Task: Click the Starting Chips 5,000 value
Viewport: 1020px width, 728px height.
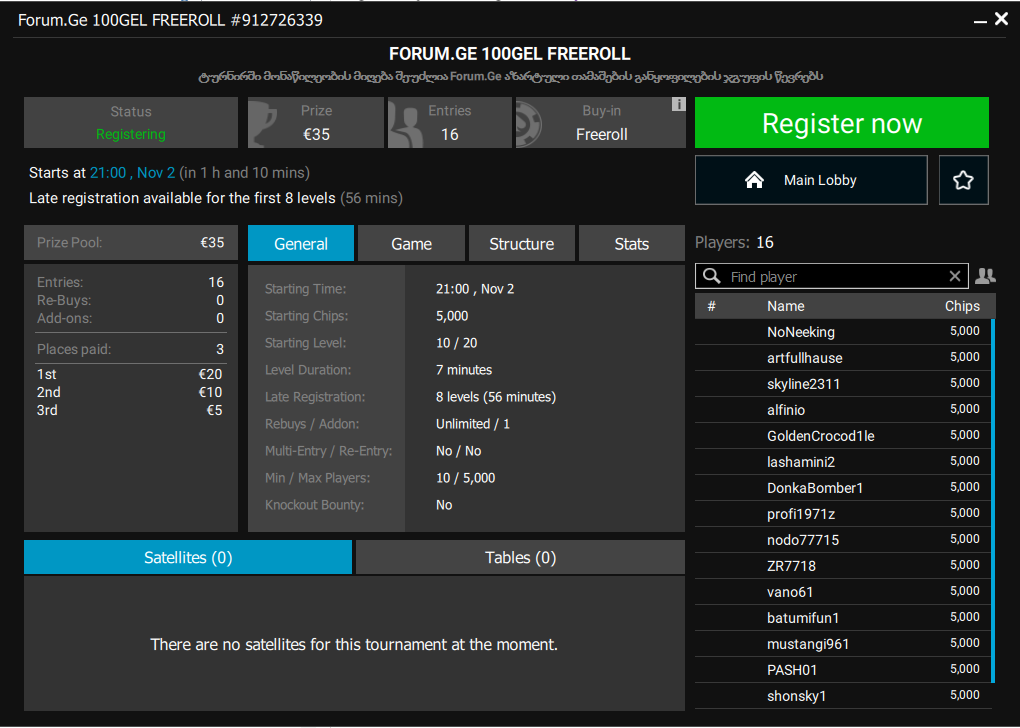Action: pos(452,316)
